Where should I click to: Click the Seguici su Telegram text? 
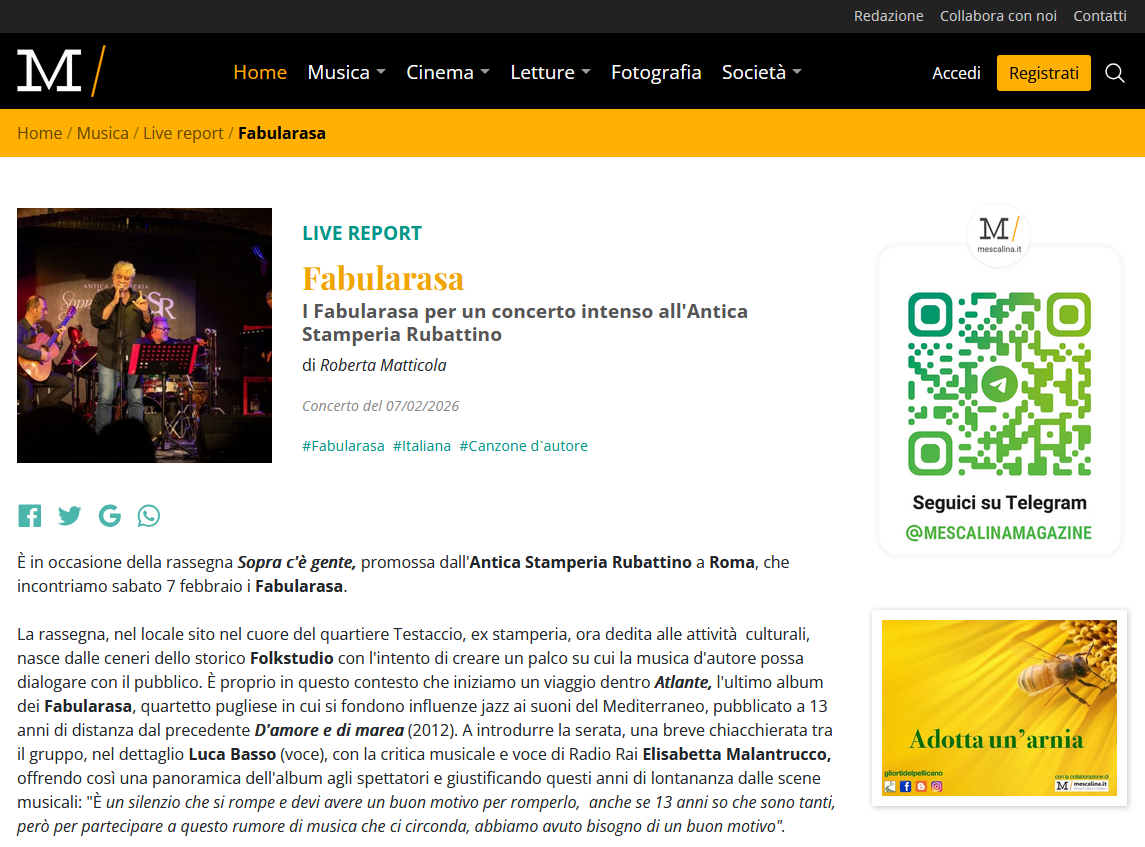pos(999,502)
